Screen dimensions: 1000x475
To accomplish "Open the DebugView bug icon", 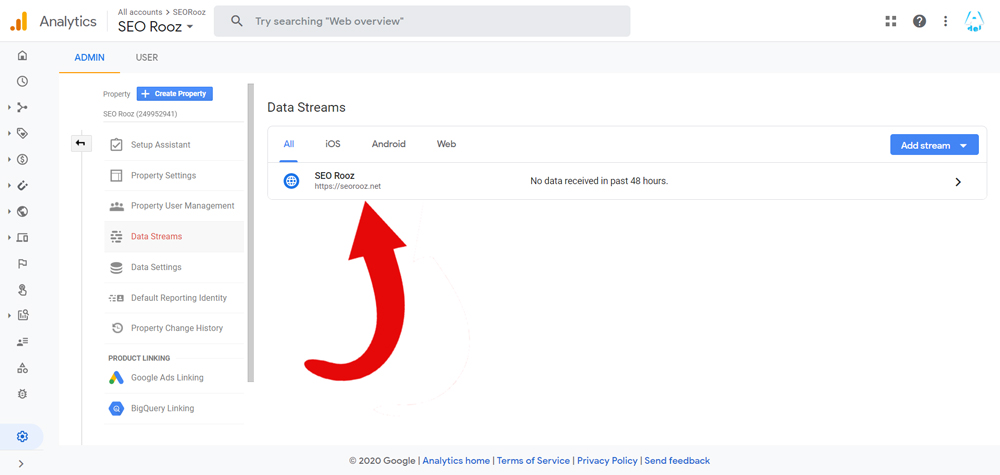I will tap(22, 394).
